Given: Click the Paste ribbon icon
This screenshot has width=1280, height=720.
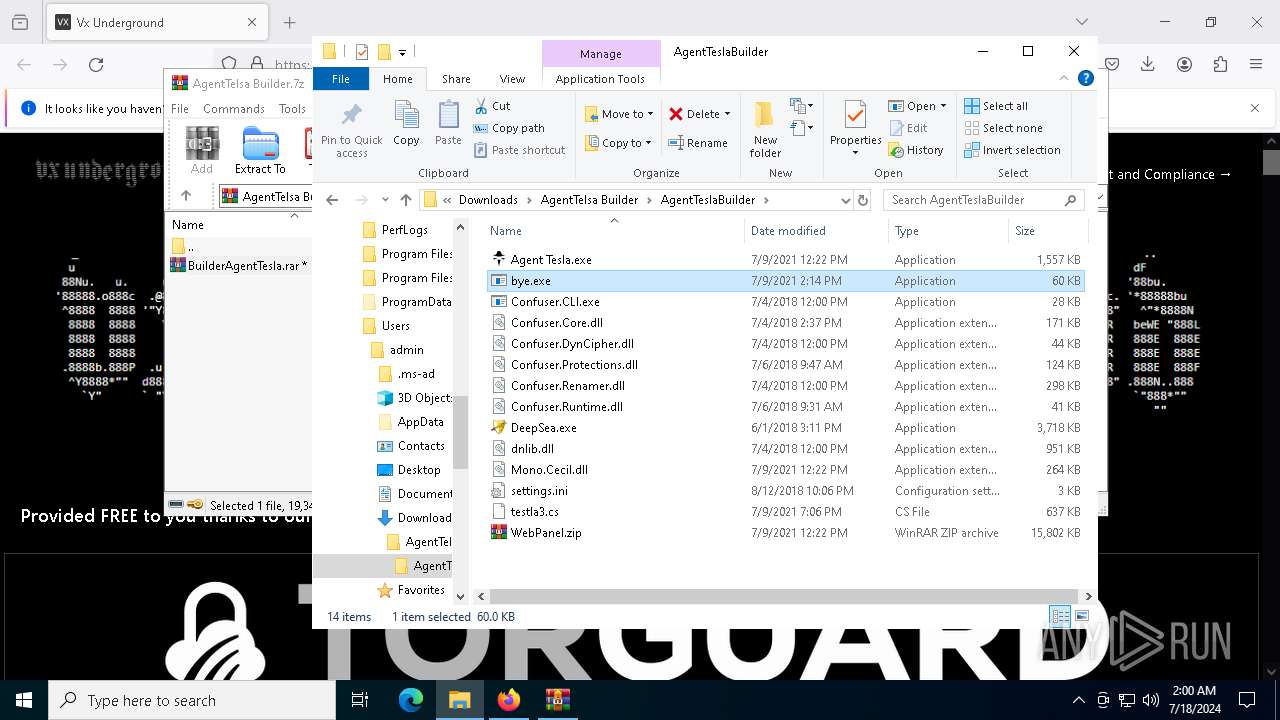Looking at the screenshot, I should [x=448, y=124].
